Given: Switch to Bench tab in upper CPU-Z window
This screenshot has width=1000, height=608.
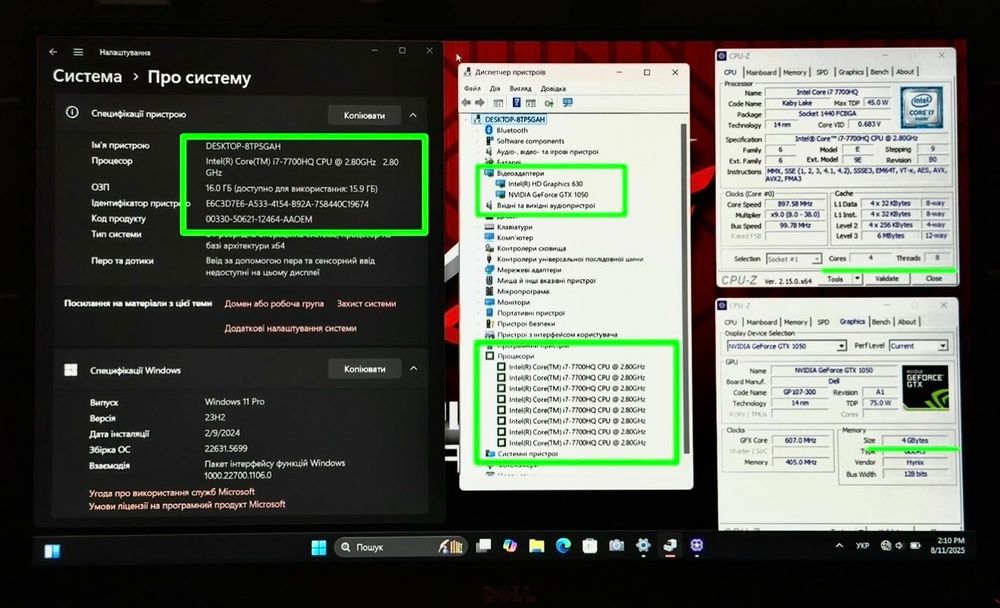Looking at the screenshot, I should pyautogui.click(x=879, y=72).
